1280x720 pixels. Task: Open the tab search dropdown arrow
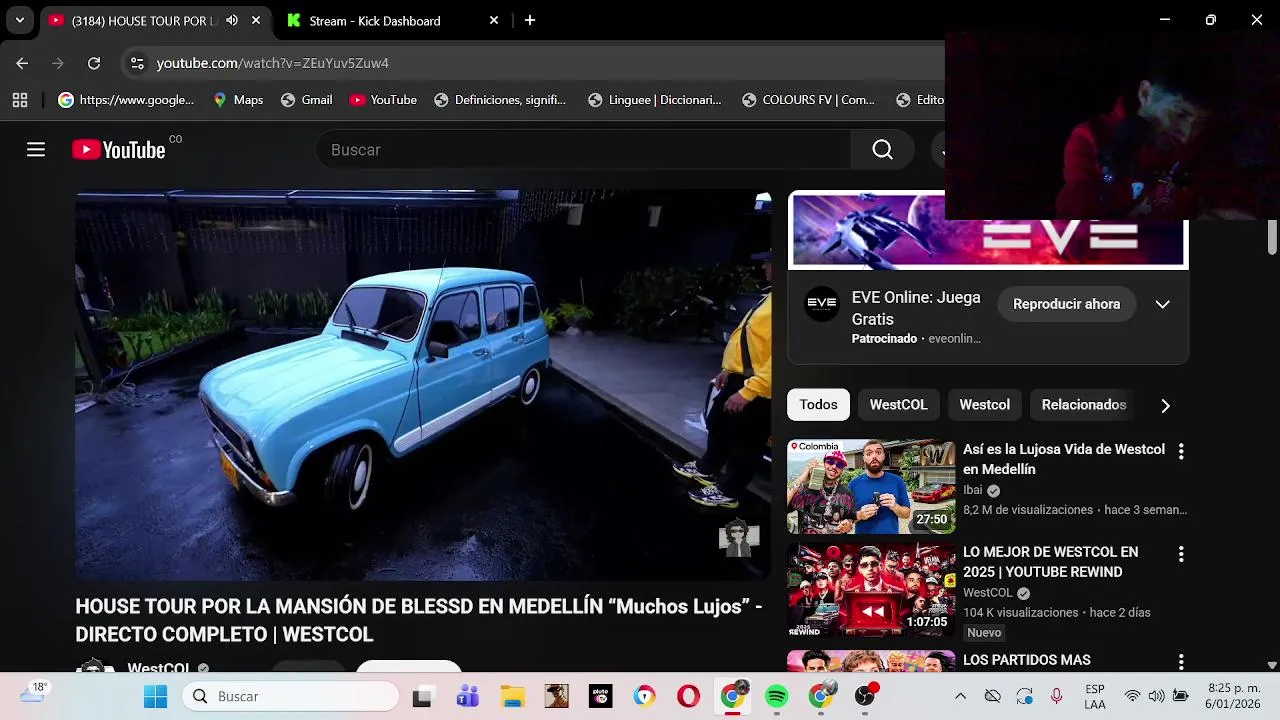(19, 20)
